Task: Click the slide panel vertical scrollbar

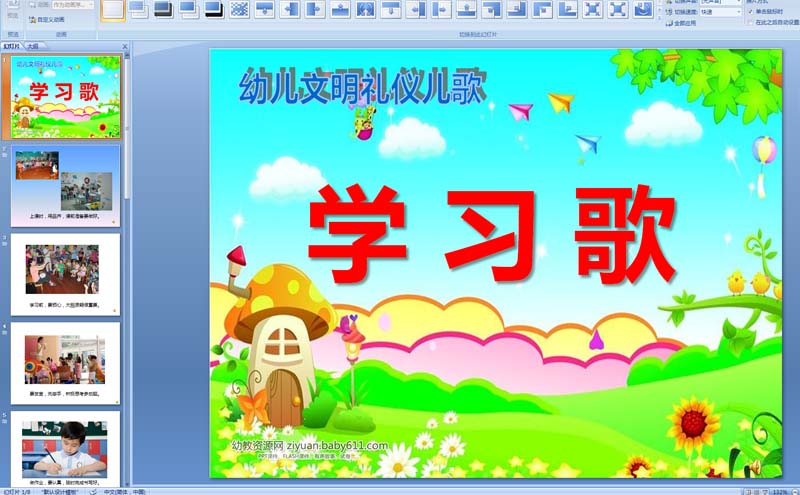Action: pos(128,128)
